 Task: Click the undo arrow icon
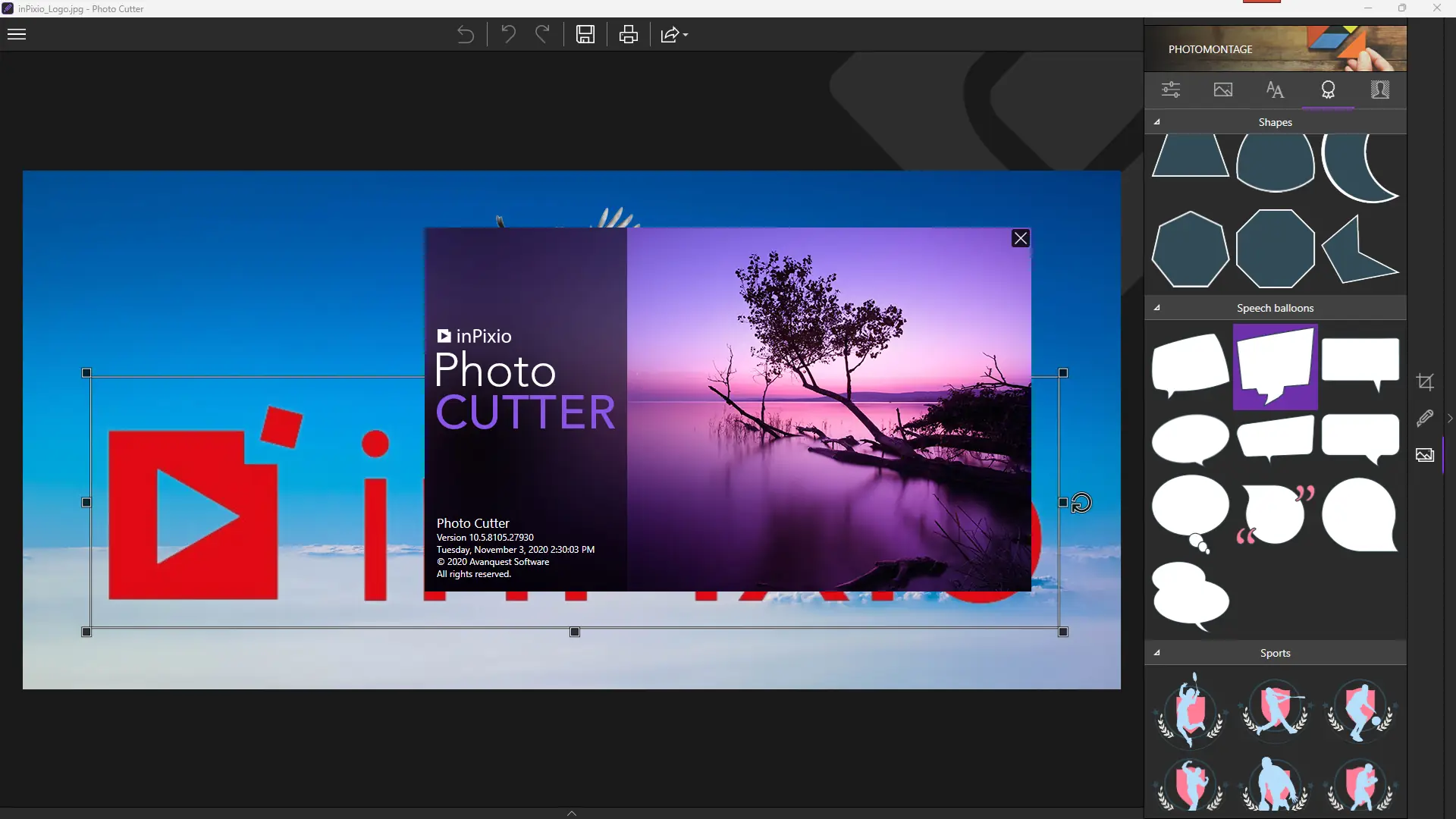click(x=508, y=35)
